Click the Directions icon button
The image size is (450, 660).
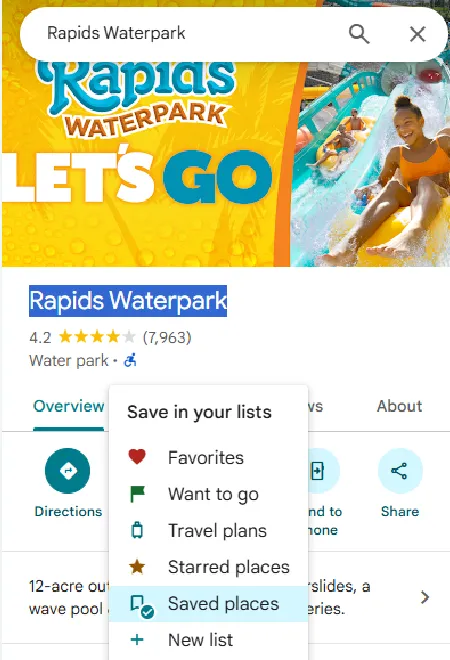67,471
